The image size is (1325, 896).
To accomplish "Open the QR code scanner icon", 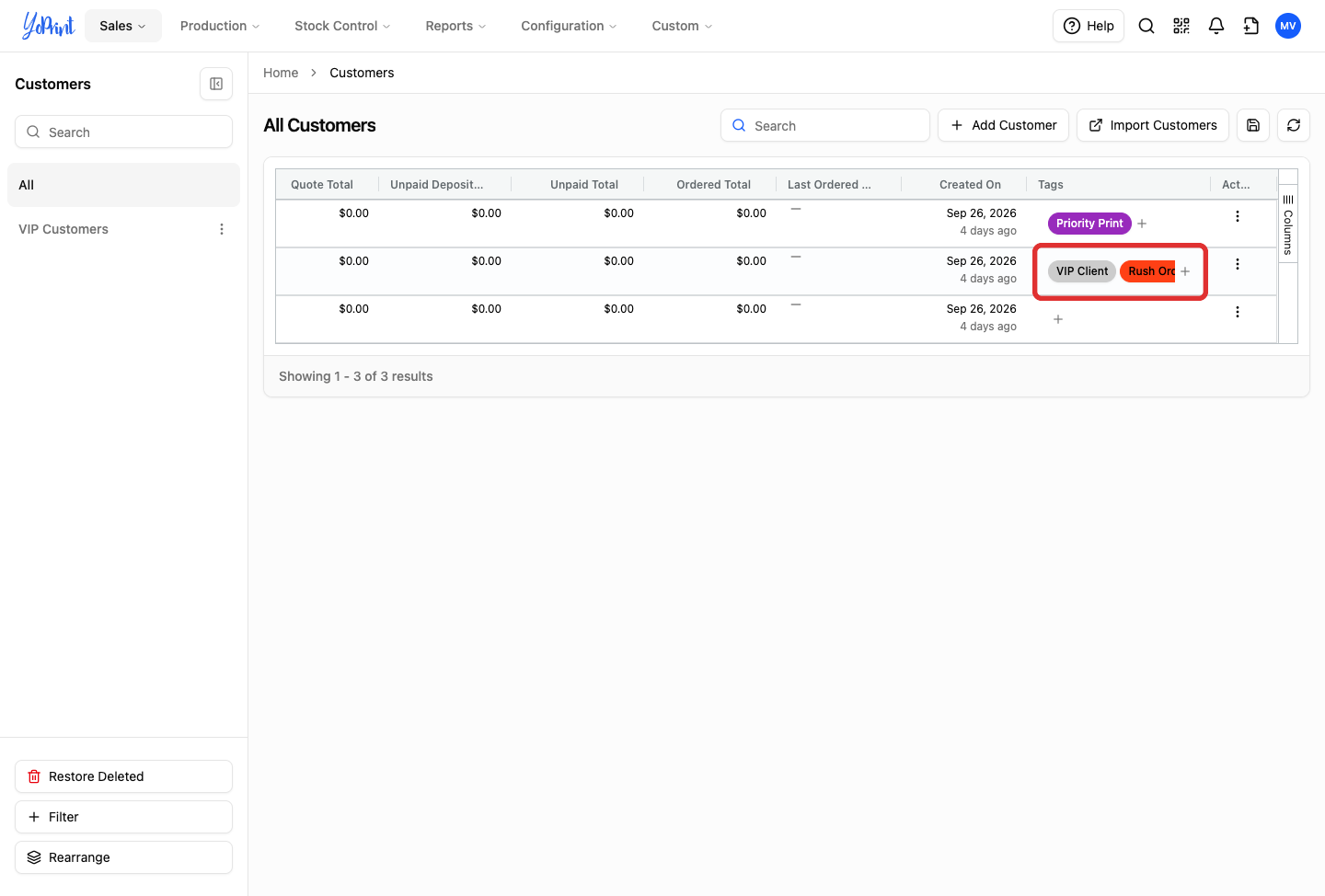I will click(x=1181, y=26).
